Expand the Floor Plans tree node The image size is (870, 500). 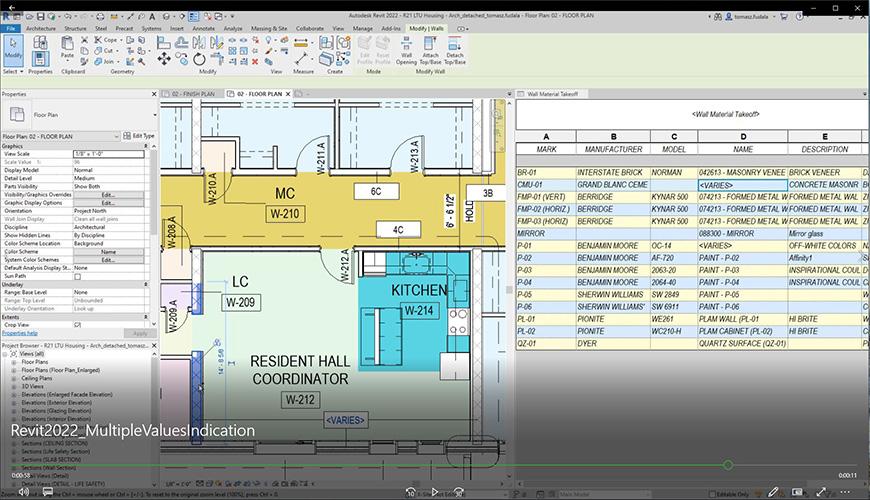tap(14, 362)
